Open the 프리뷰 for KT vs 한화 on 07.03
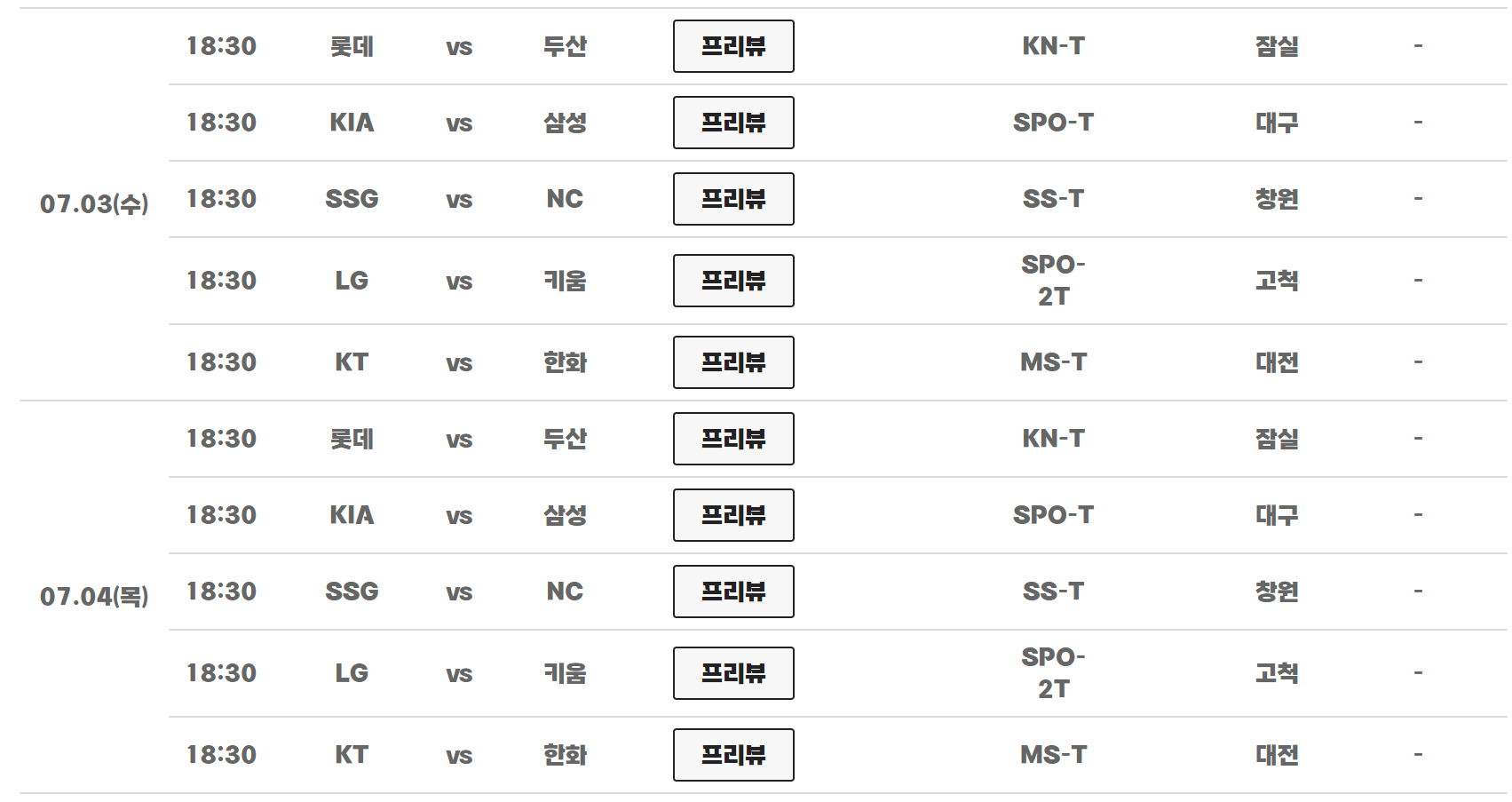This screenshot has width=1512, height=802. 732,361
